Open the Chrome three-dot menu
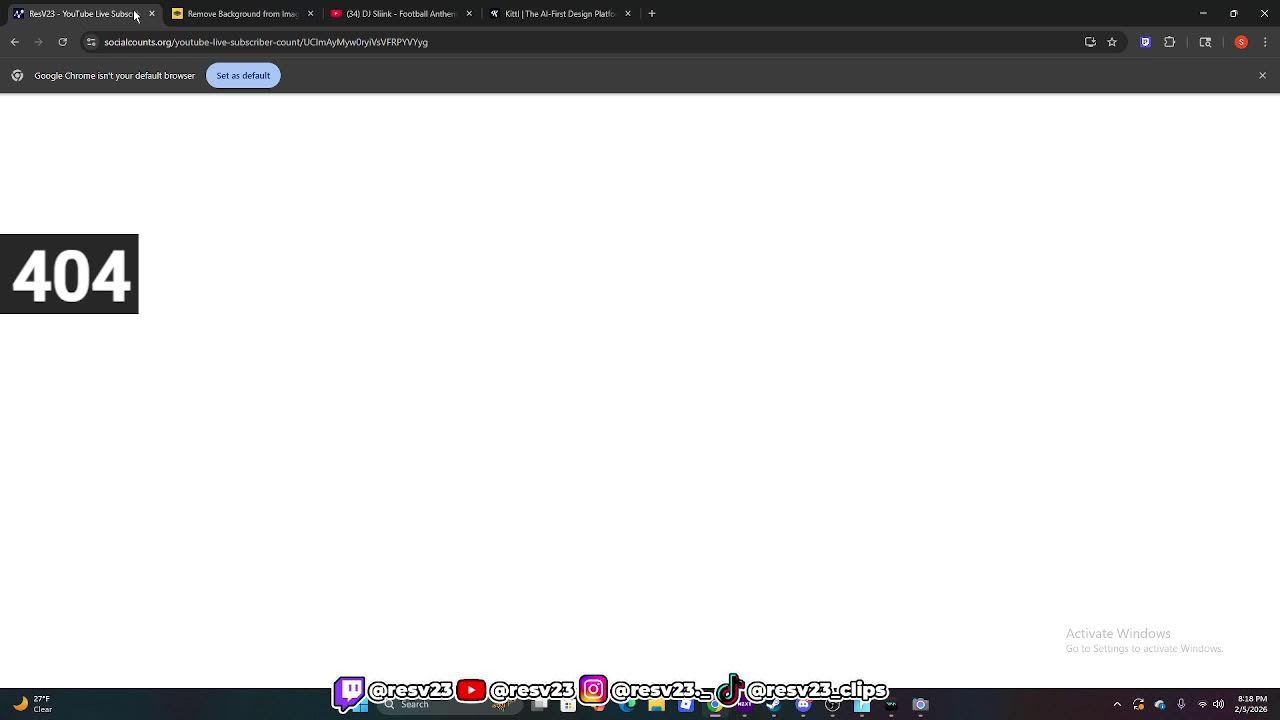Screen dimensions: 1280x720 1265,42
